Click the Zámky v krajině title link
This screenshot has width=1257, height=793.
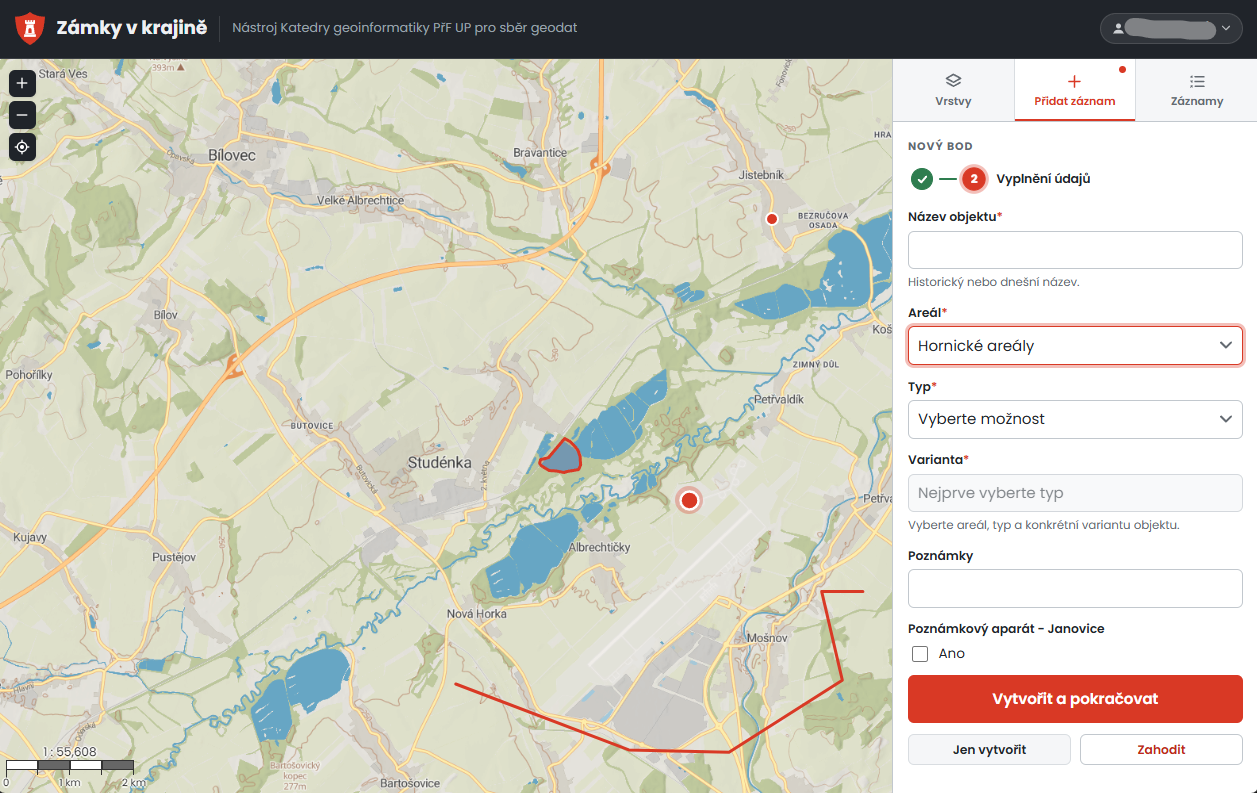point(131,28)
